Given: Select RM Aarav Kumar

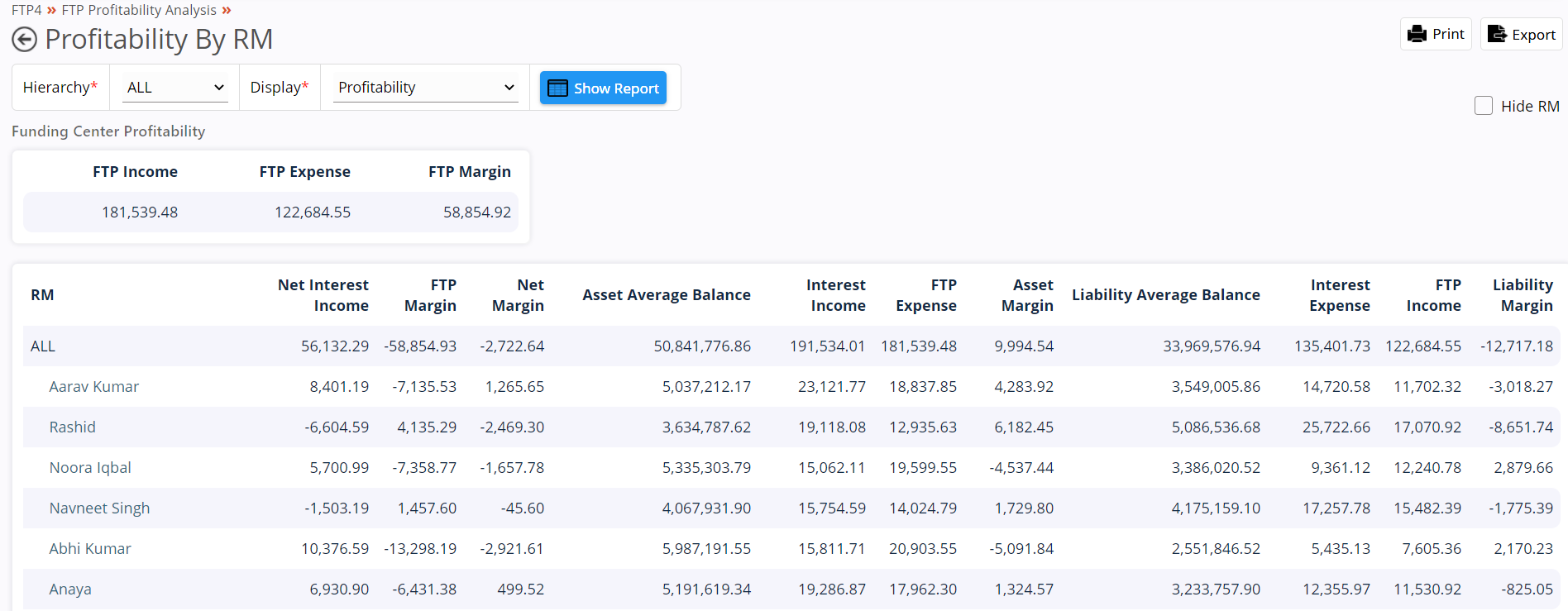Looking at the screenshot, I should tap(93, 387).
